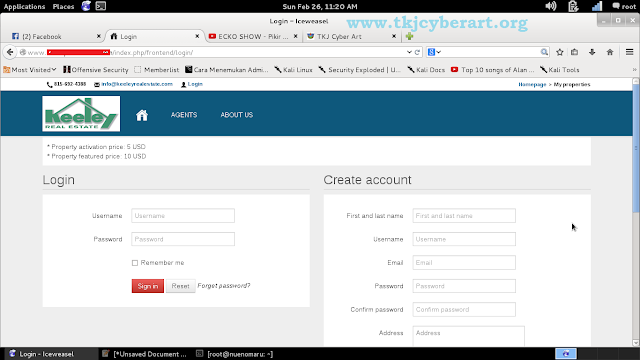Close the TKJ Cyber Art tab
640x360 pixels.
tap(394, 36)
